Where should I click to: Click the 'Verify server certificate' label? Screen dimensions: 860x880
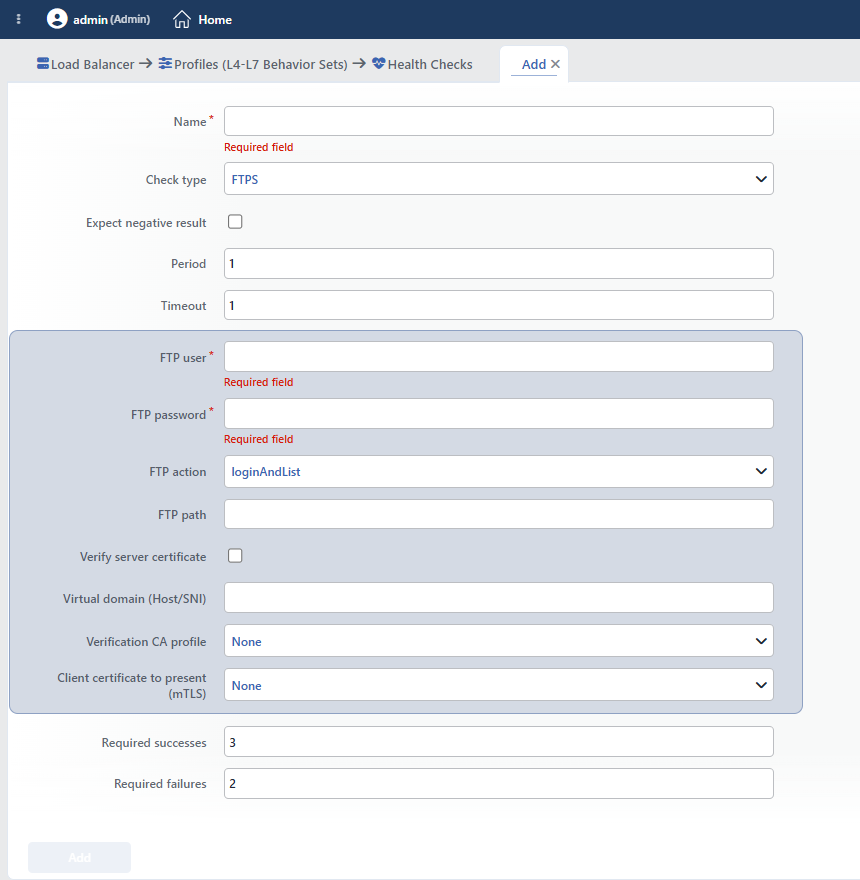click(143, 557)
